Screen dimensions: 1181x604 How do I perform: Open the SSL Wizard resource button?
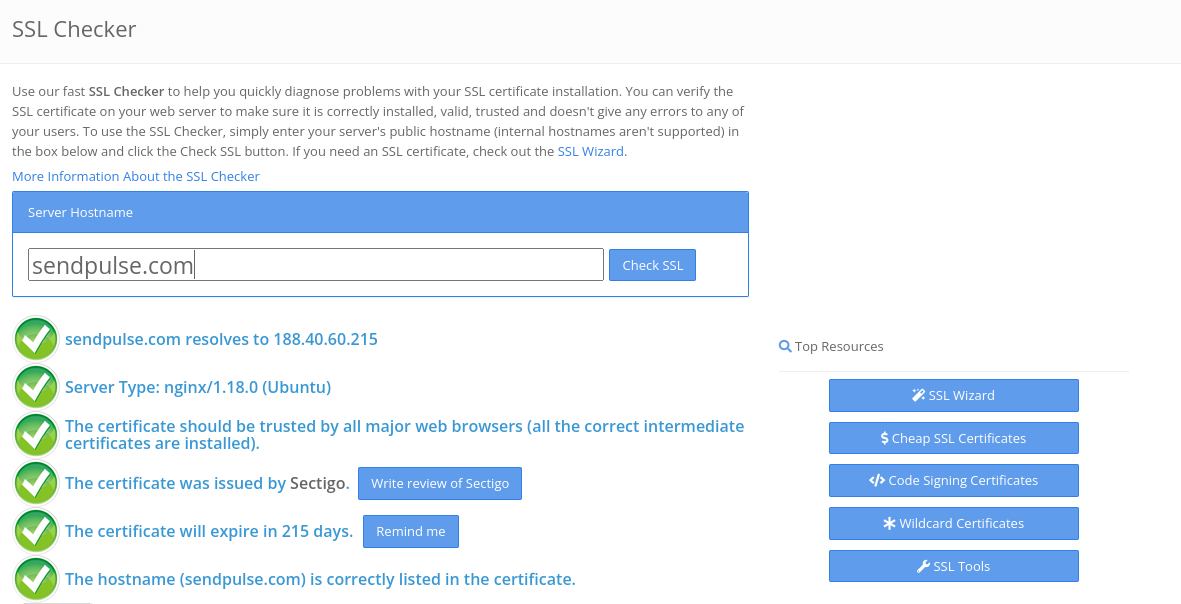click(x=954, y=395)
